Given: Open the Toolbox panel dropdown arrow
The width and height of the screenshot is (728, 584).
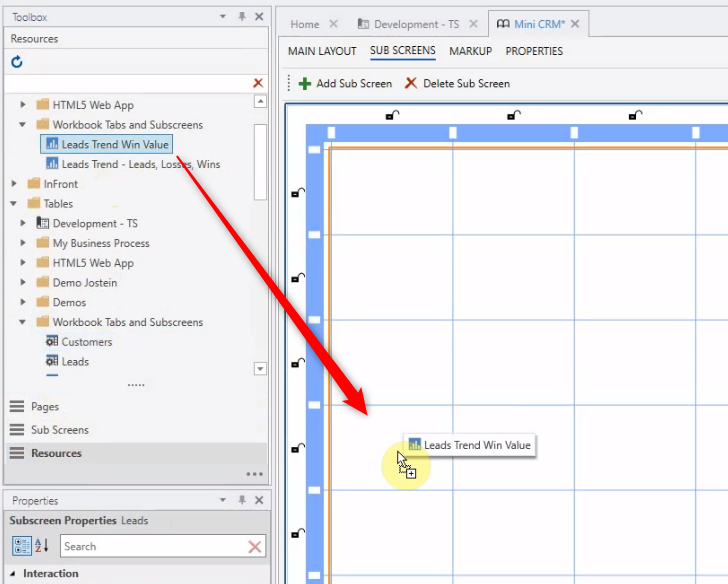Looking at the screenshot, I should tap(223, 17).
